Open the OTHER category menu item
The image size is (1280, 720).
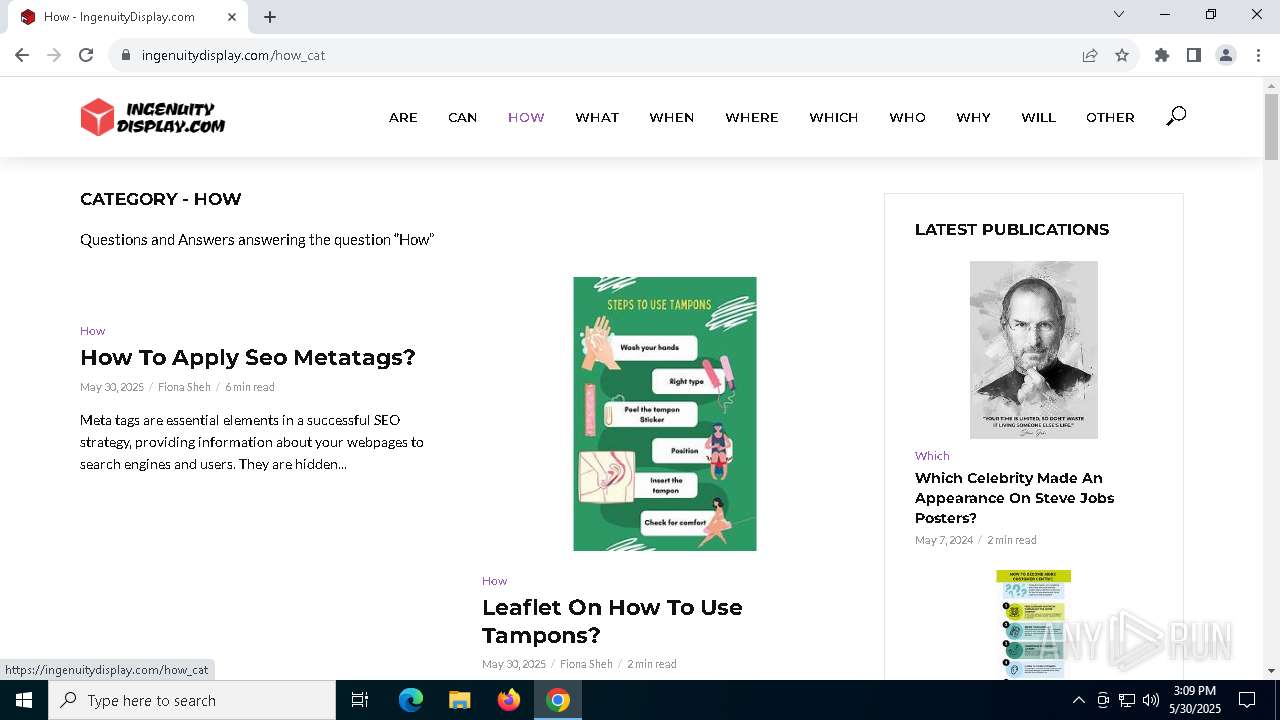click(1110, 117)
